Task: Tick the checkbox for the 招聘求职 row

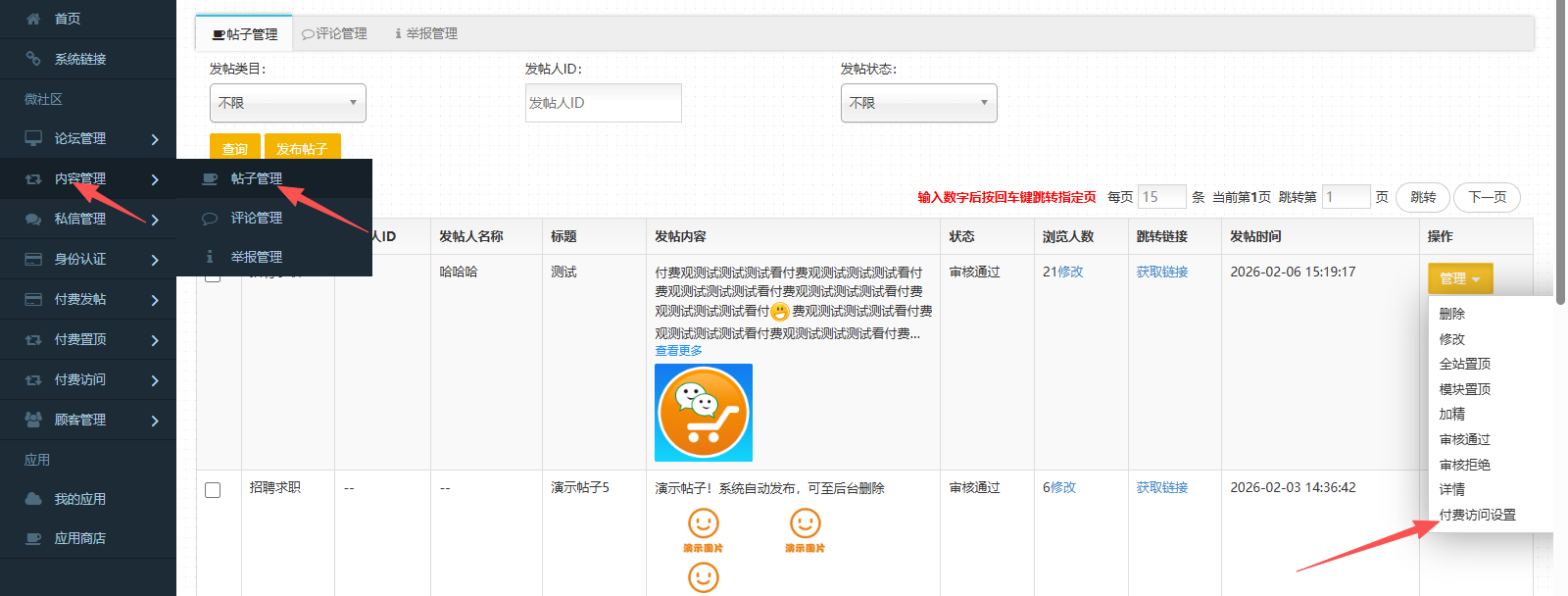Action: 213,490
